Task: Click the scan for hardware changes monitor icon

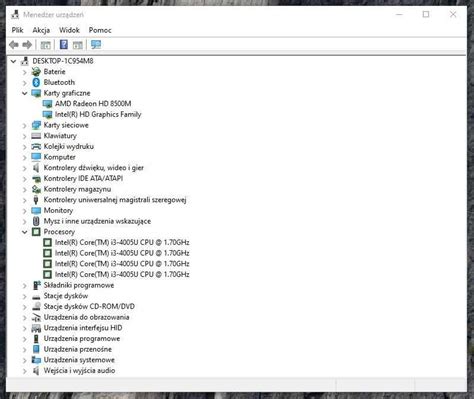Action: pyautogui.click(x=96, y=44)
